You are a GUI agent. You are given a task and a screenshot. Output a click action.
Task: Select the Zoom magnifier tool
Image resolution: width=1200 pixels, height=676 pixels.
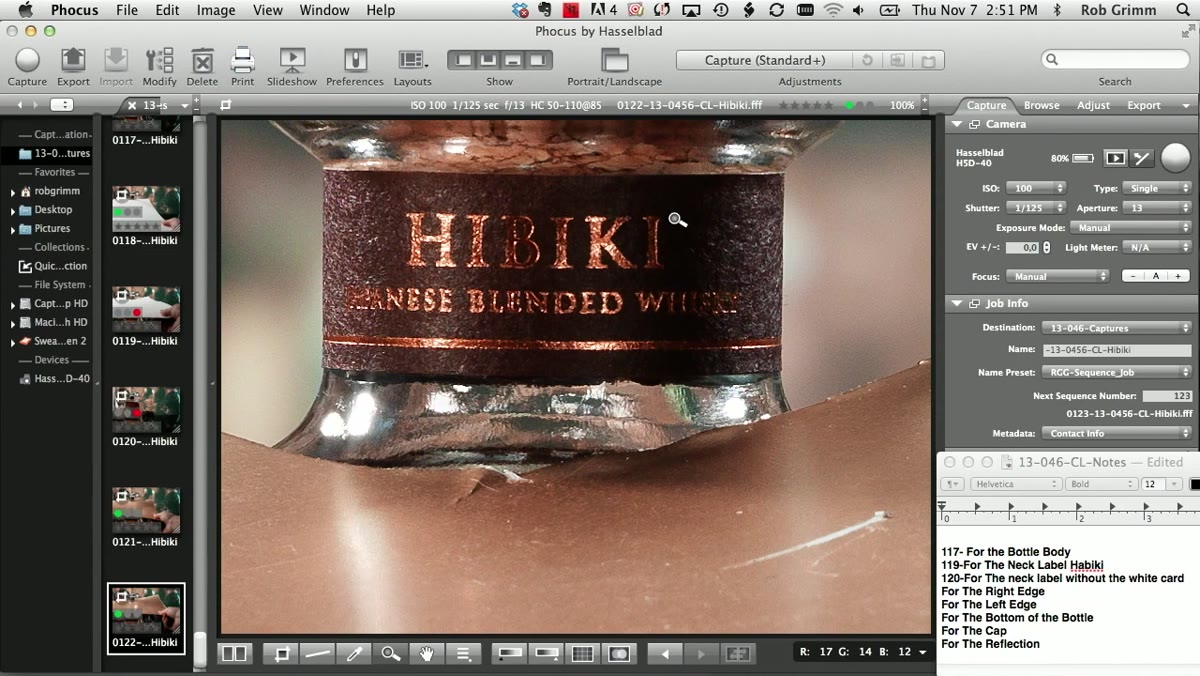coord(390,653)
